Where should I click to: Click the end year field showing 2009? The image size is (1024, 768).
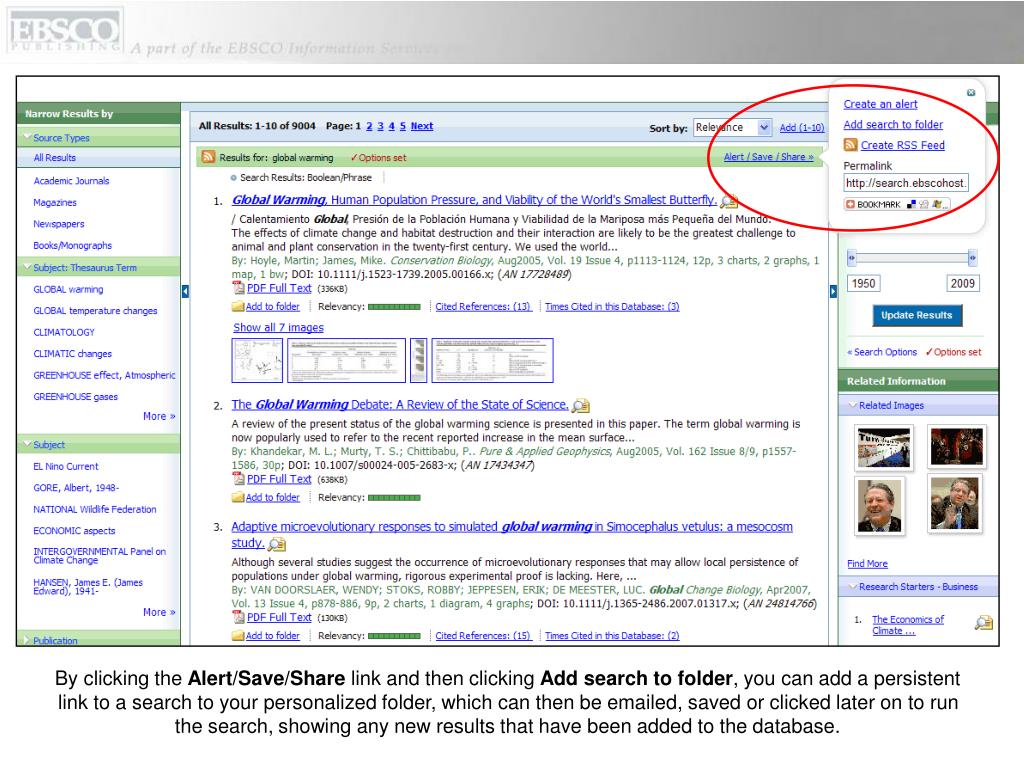click(x=963, y=283)
